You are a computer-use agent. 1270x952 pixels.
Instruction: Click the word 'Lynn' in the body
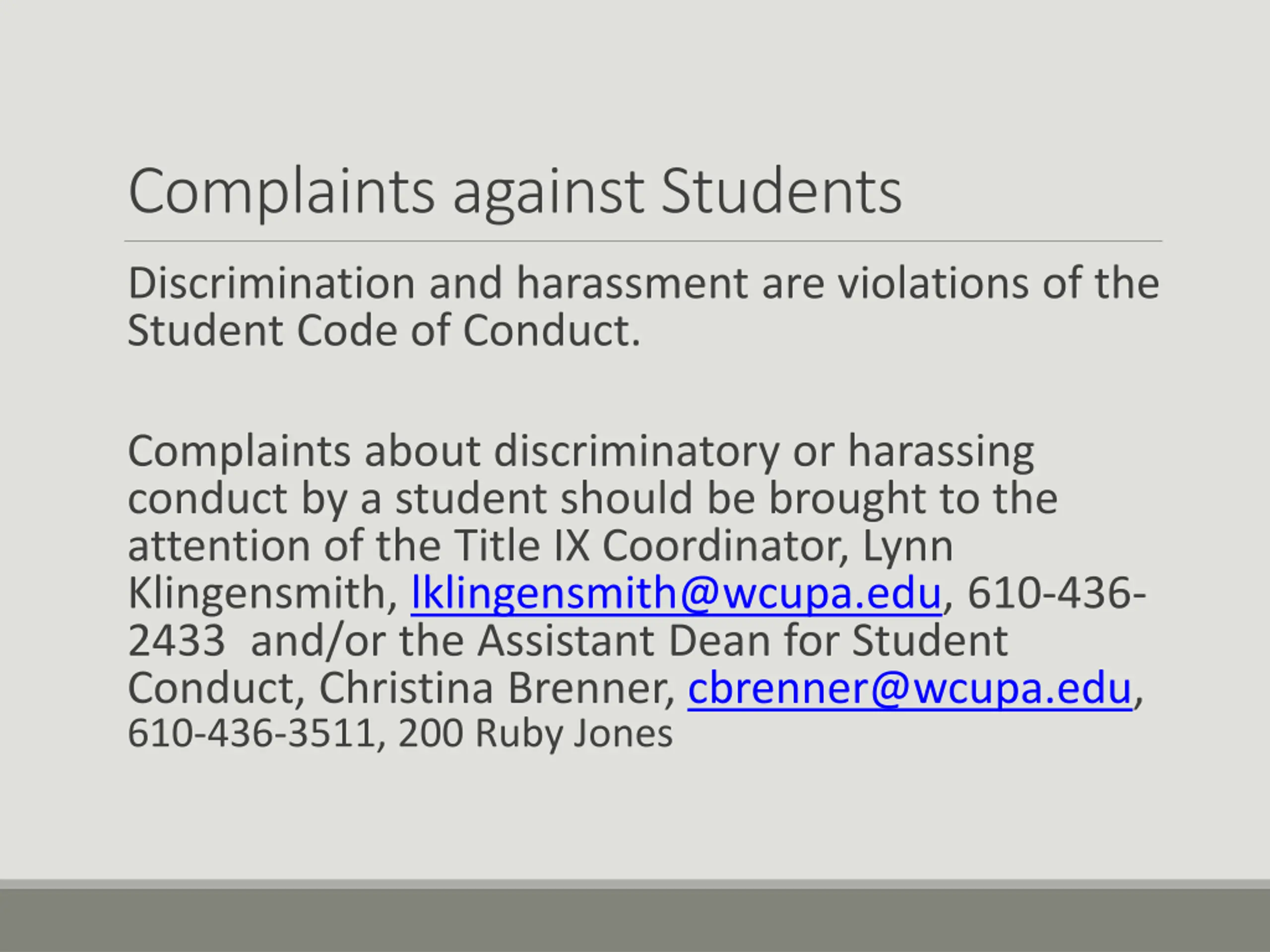908,545
